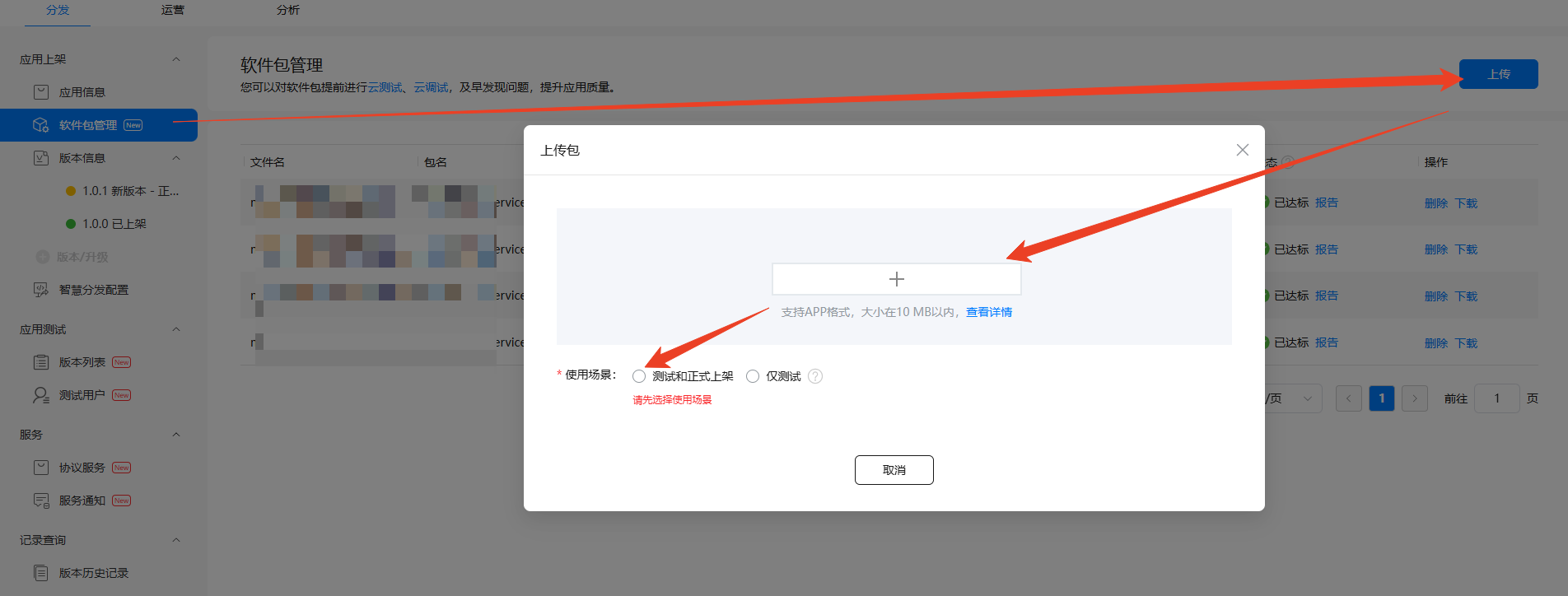Open 报告 link in first table row
The width and height of the screenshot is (1568, 596).
click(1327, 203)
